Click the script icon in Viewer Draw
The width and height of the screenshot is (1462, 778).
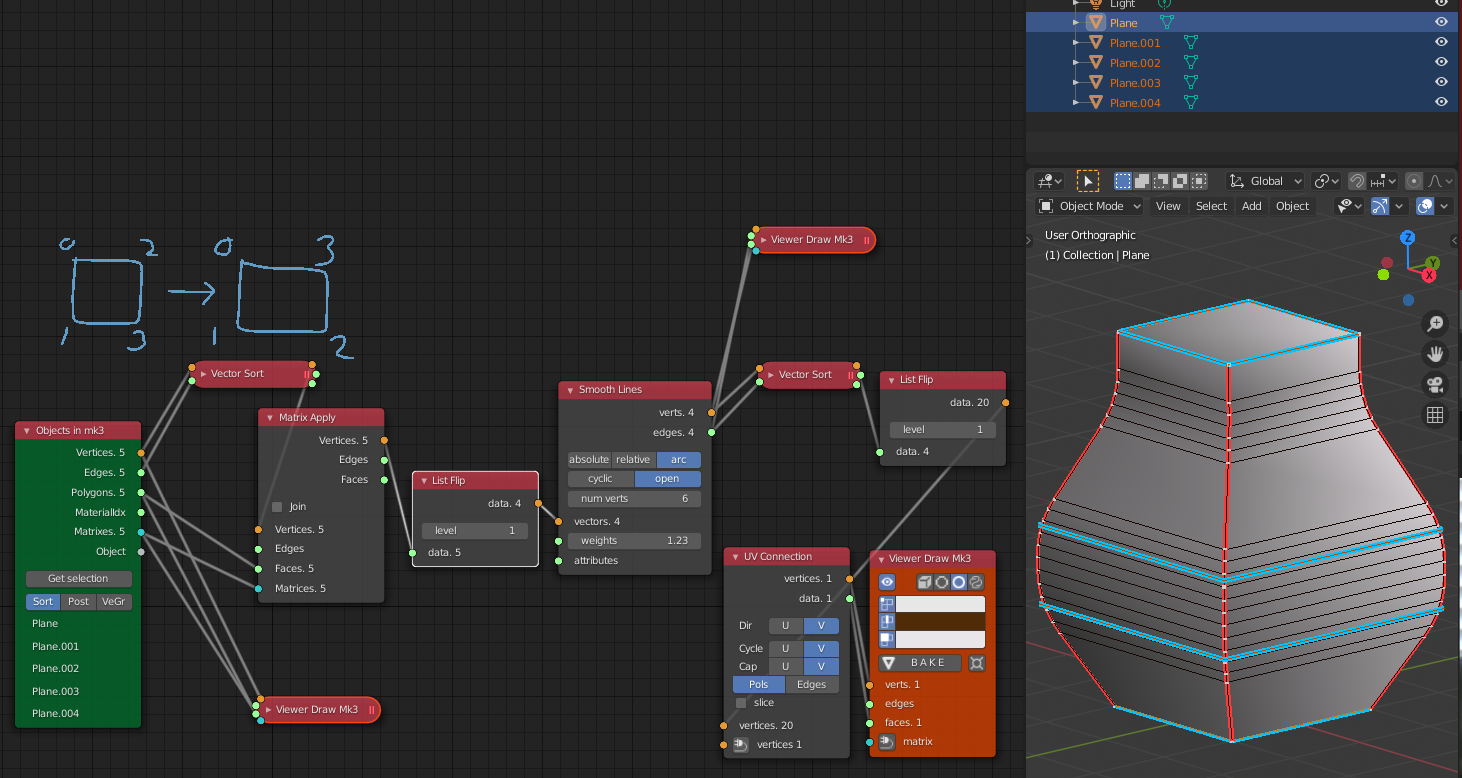point(976,582)
